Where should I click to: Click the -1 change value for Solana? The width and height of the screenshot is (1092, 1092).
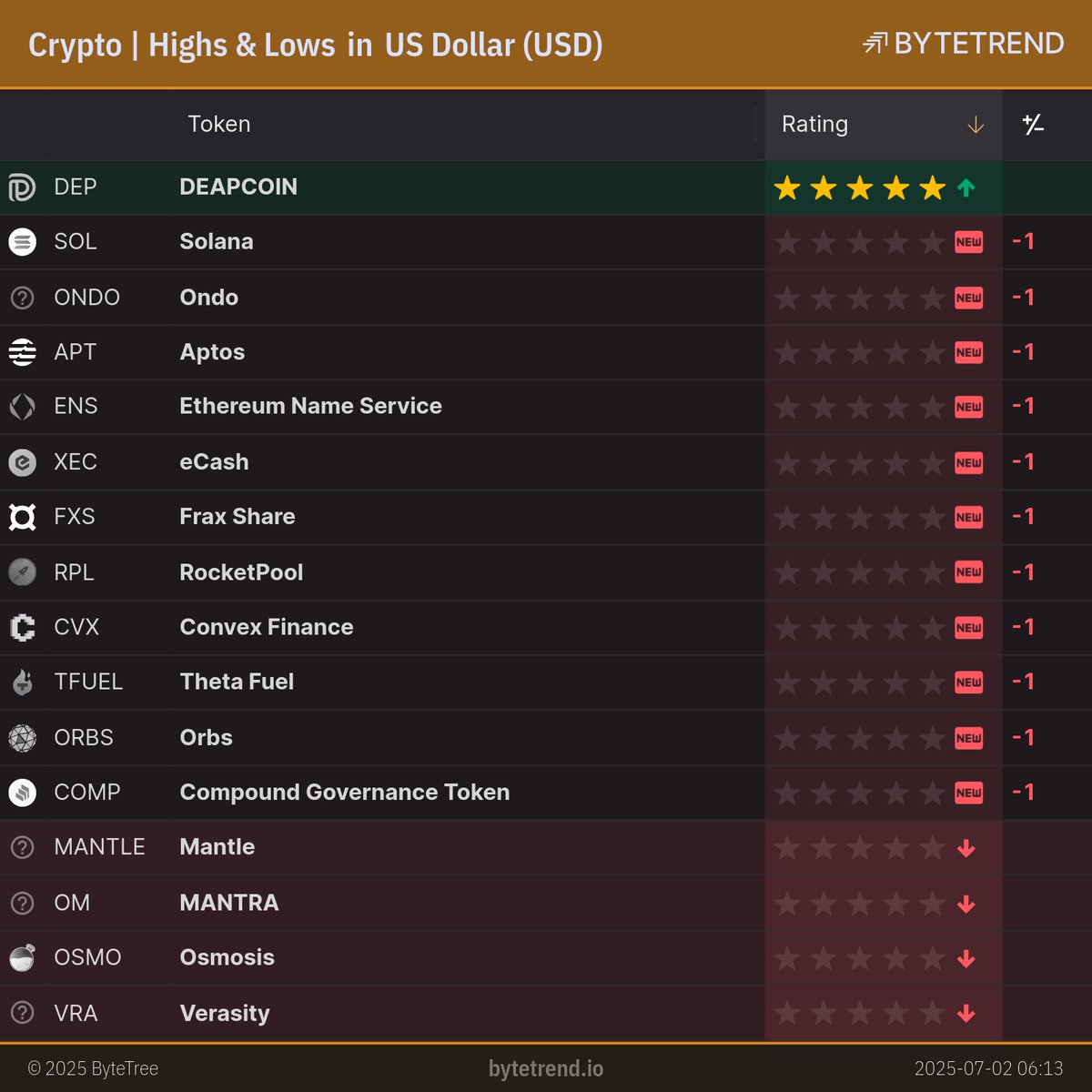tap(1024, 241)
